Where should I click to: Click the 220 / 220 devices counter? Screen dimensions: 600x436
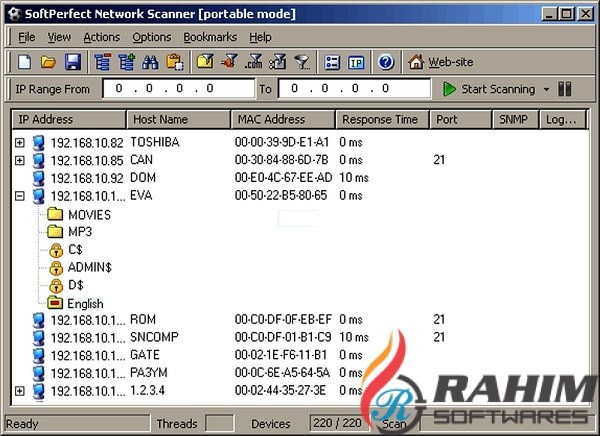tap(337, 423)
